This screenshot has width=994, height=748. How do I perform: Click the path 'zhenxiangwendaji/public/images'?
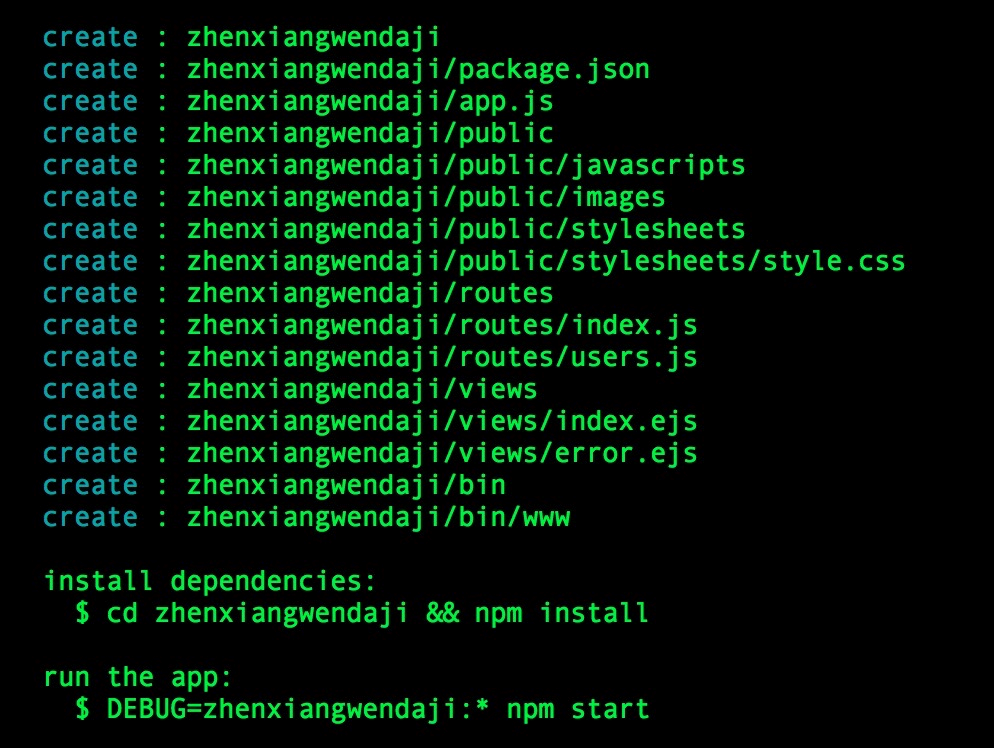(x=426, y=198)
